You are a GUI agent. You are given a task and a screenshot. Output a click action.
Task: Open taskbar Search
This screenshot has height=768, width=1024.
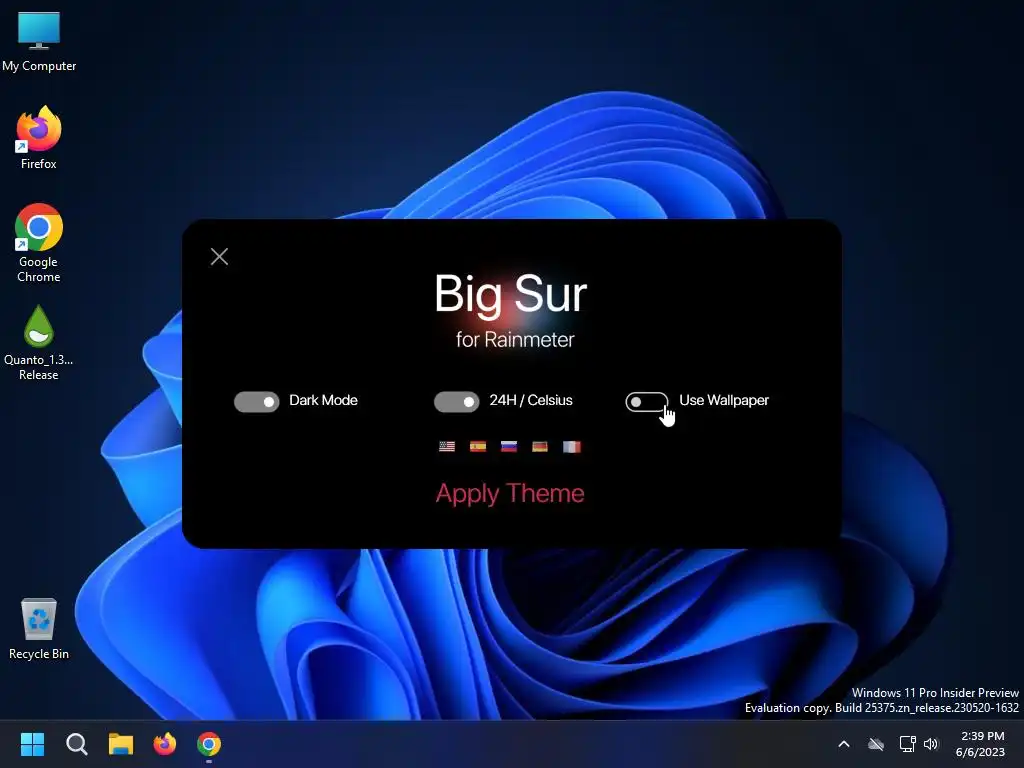click(x=76, y=744)
